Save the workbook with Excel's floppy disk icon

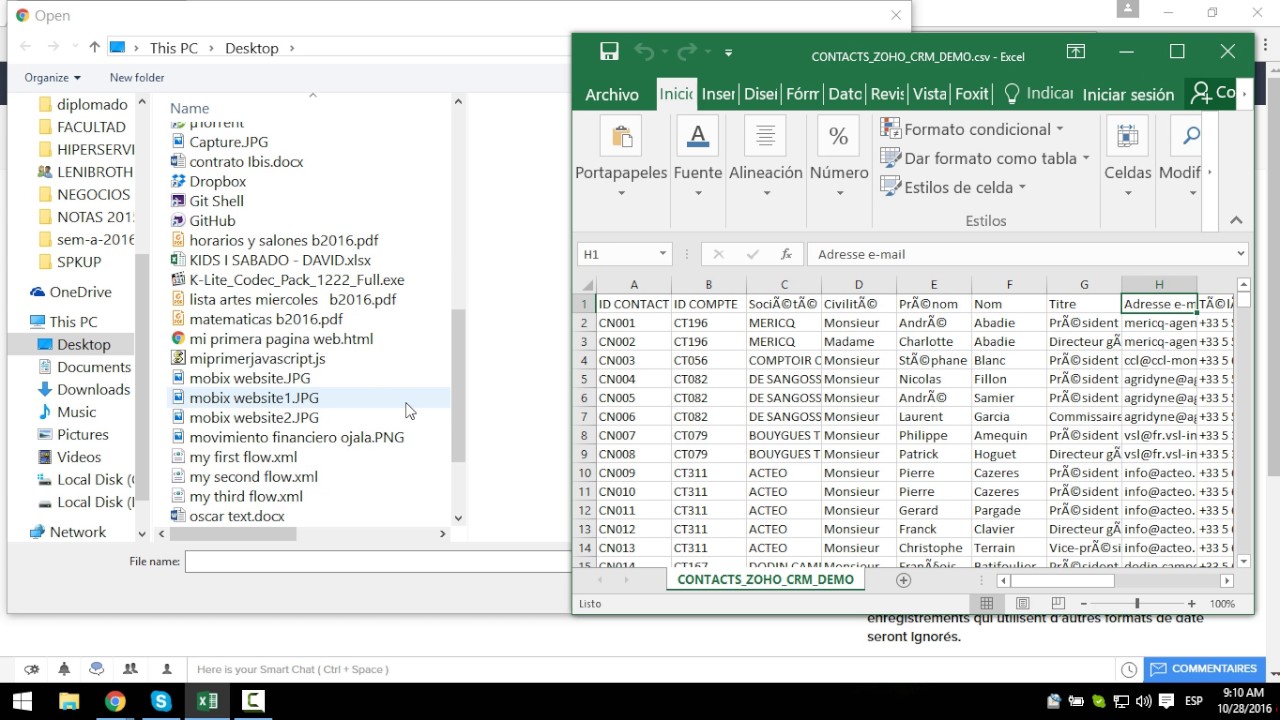(609, 52)
